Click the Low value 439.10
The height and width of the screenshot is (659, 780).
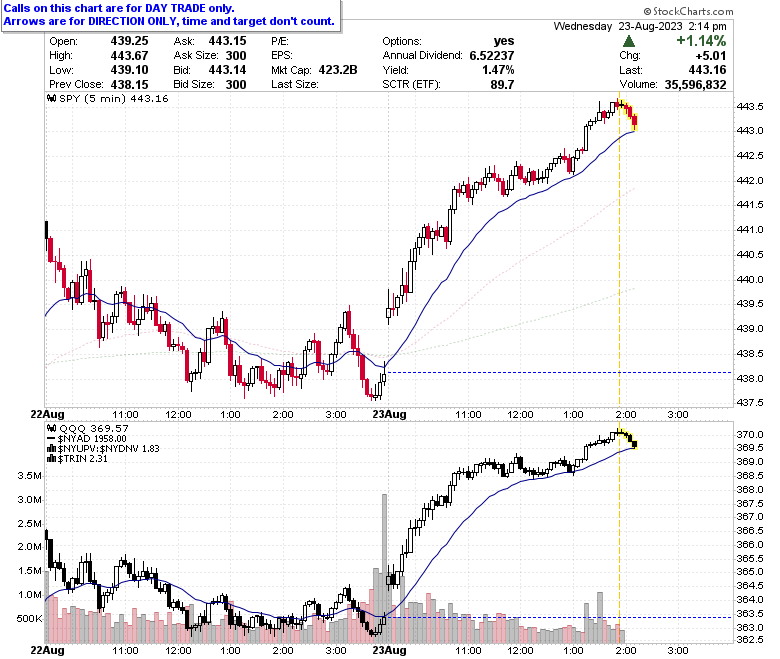coord(129,70)
